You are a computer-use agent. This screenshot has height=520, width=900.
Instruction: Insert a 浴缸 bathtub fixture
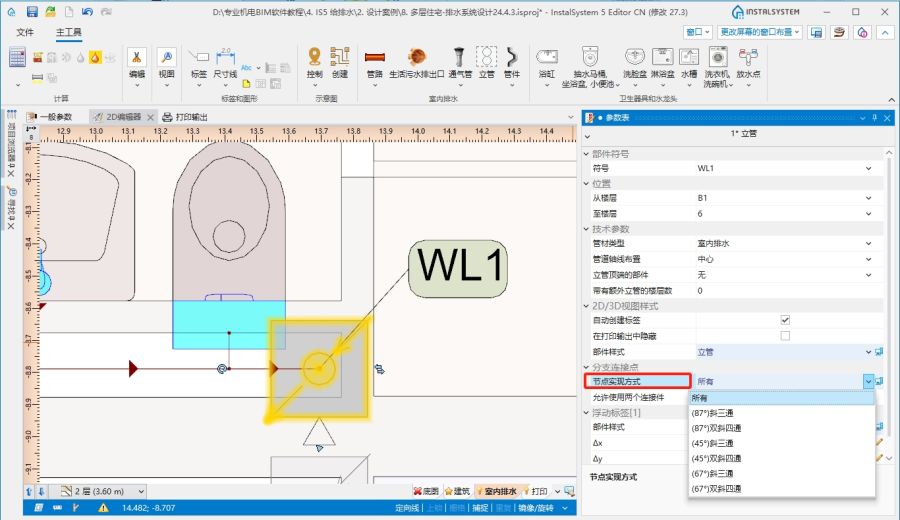coord(547,60)
